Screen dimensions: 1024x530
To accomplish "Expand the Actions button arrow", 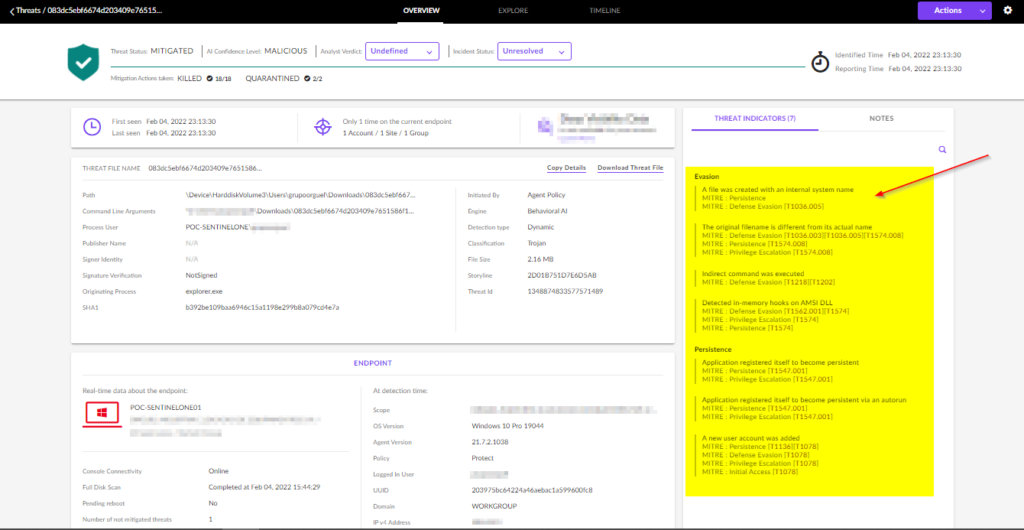I will (982, 10).
